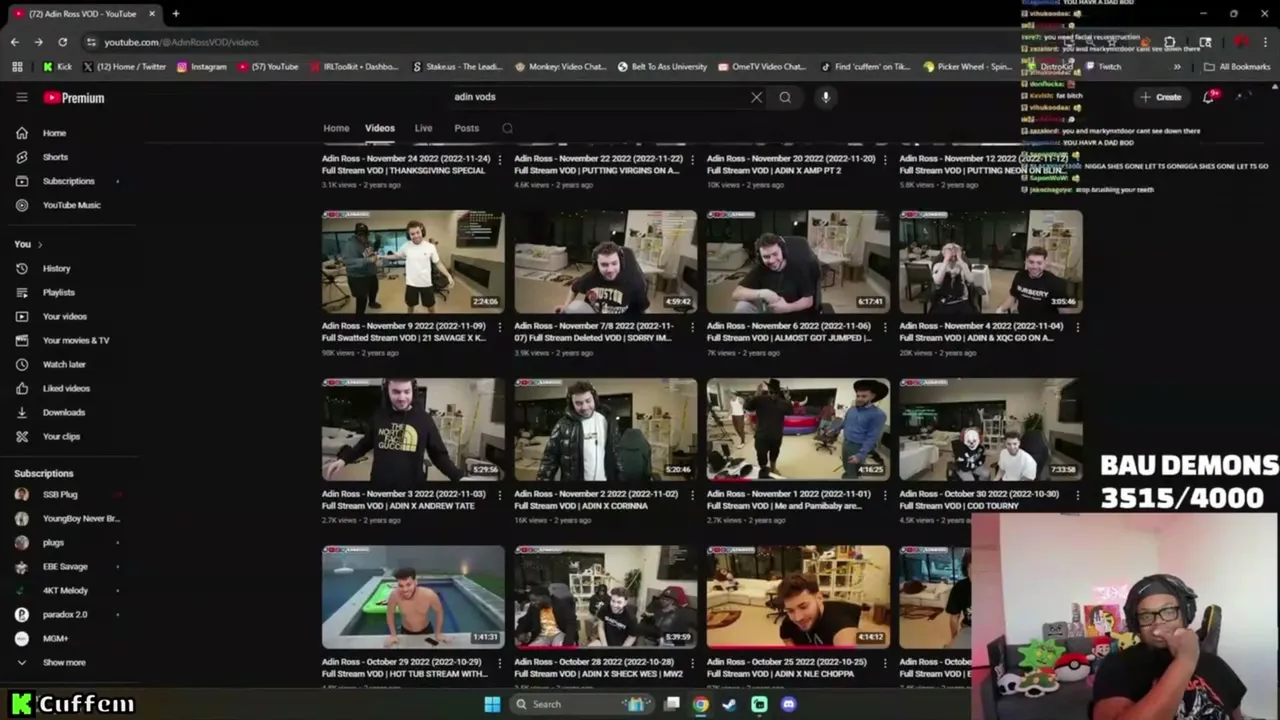The height and width of the screenshot is (720, 1280).
Task: Open the Home / Twitter bookmark
Action: point(124,67)
